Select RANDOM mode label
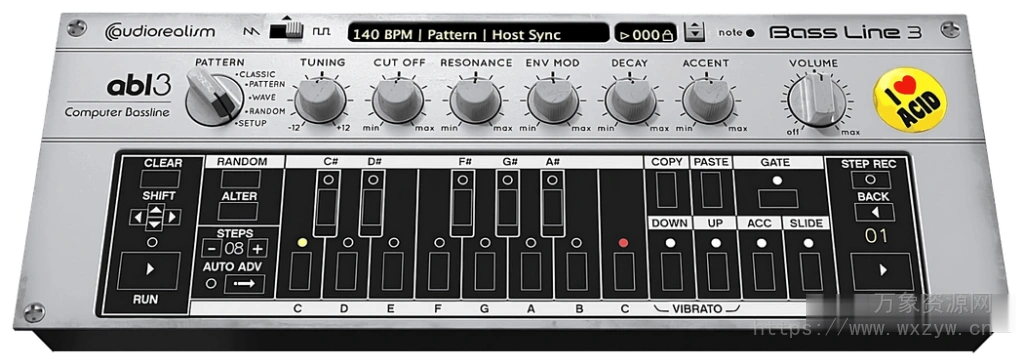1024x363 pixels. pyautogui.click(x=267, y=111)
